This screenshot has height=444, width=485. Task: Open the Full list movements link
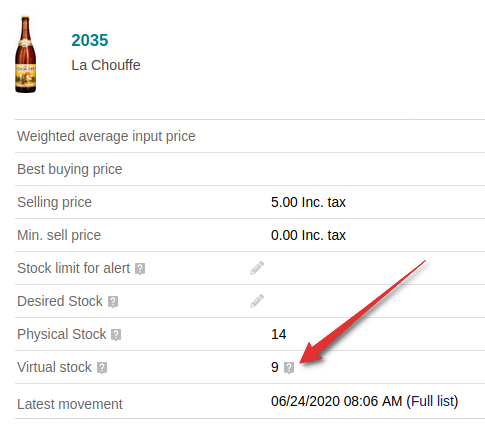(x=432, y=401)
